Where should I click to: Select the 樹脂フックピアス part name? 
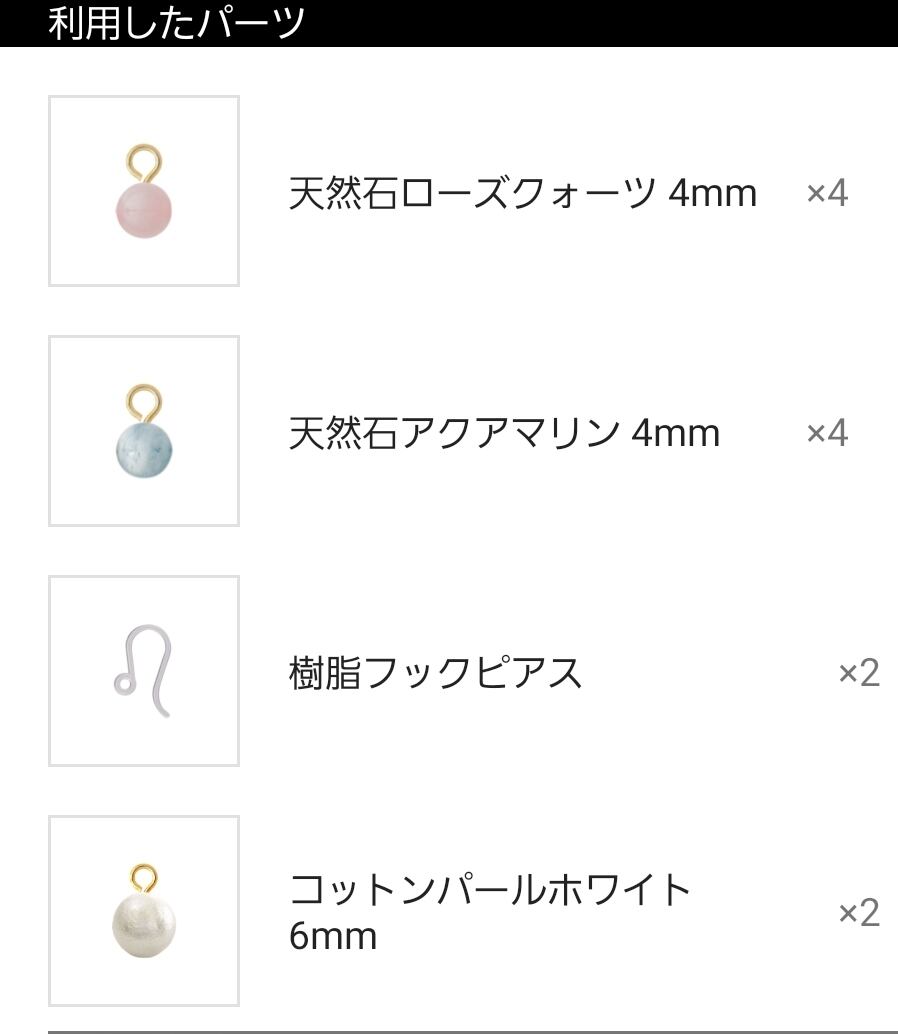point(435,673)
